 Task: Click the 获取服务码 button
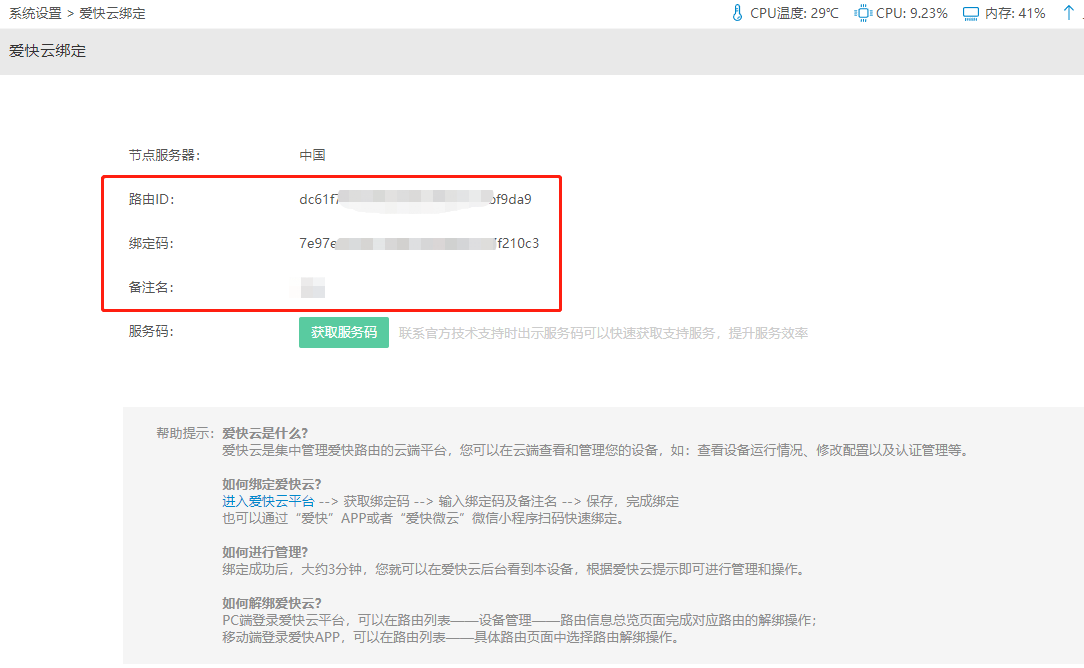point(344,333)
